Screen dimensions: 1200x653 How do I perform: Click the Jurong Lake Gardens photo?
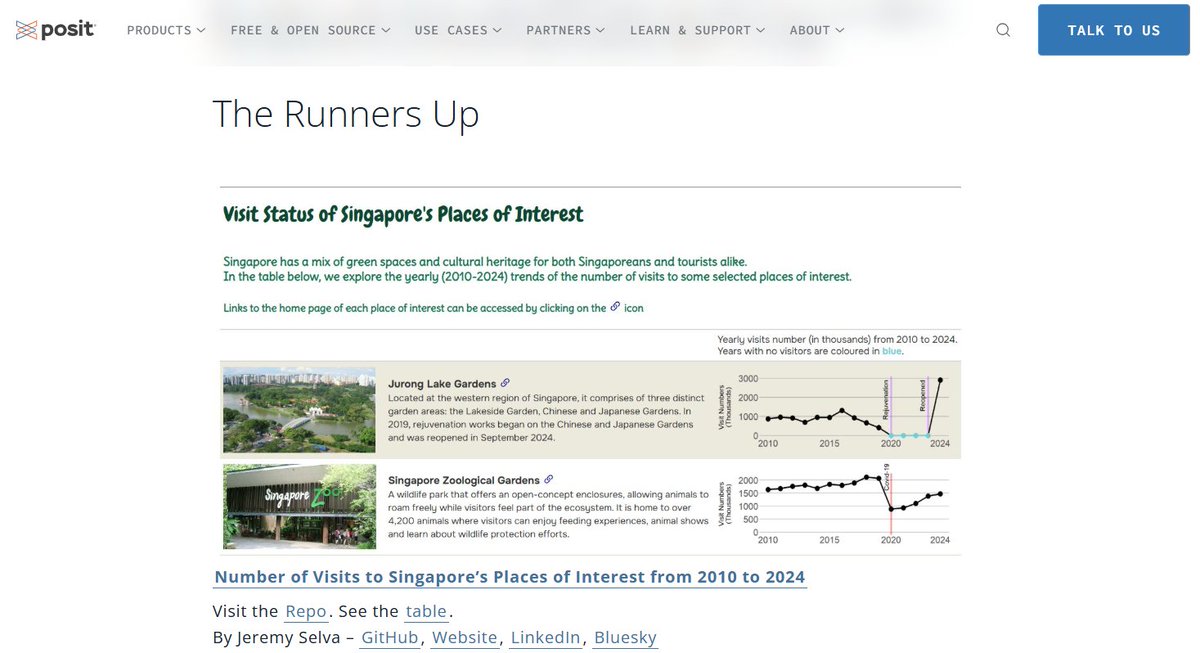pos(299,410)
